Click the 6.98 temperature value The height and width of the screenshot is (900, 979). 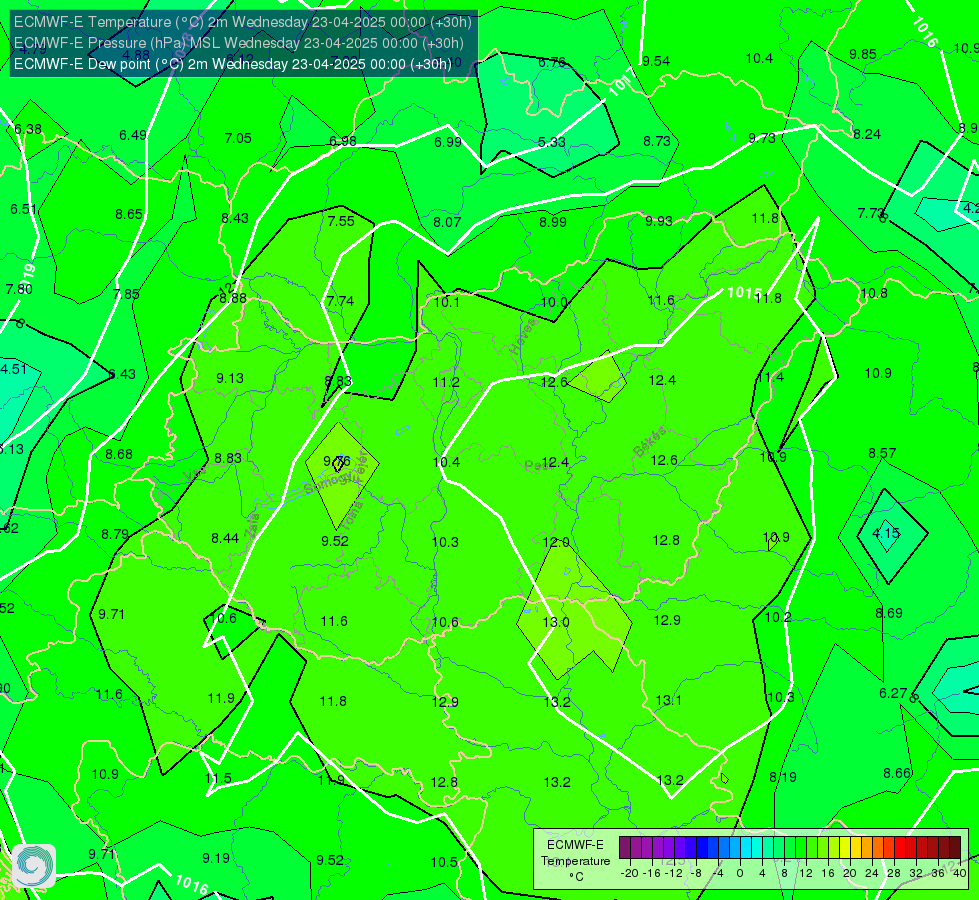[x=343, y=142]
